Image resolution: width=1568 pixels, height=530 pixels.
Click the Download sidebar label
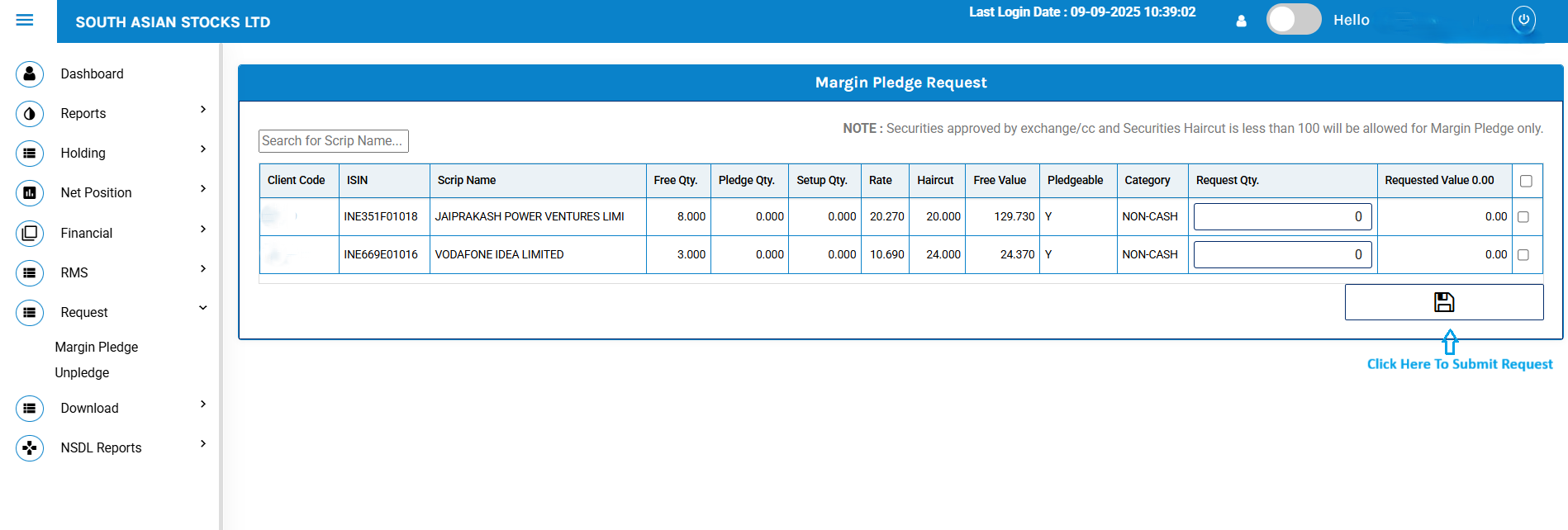coord(89,409)
